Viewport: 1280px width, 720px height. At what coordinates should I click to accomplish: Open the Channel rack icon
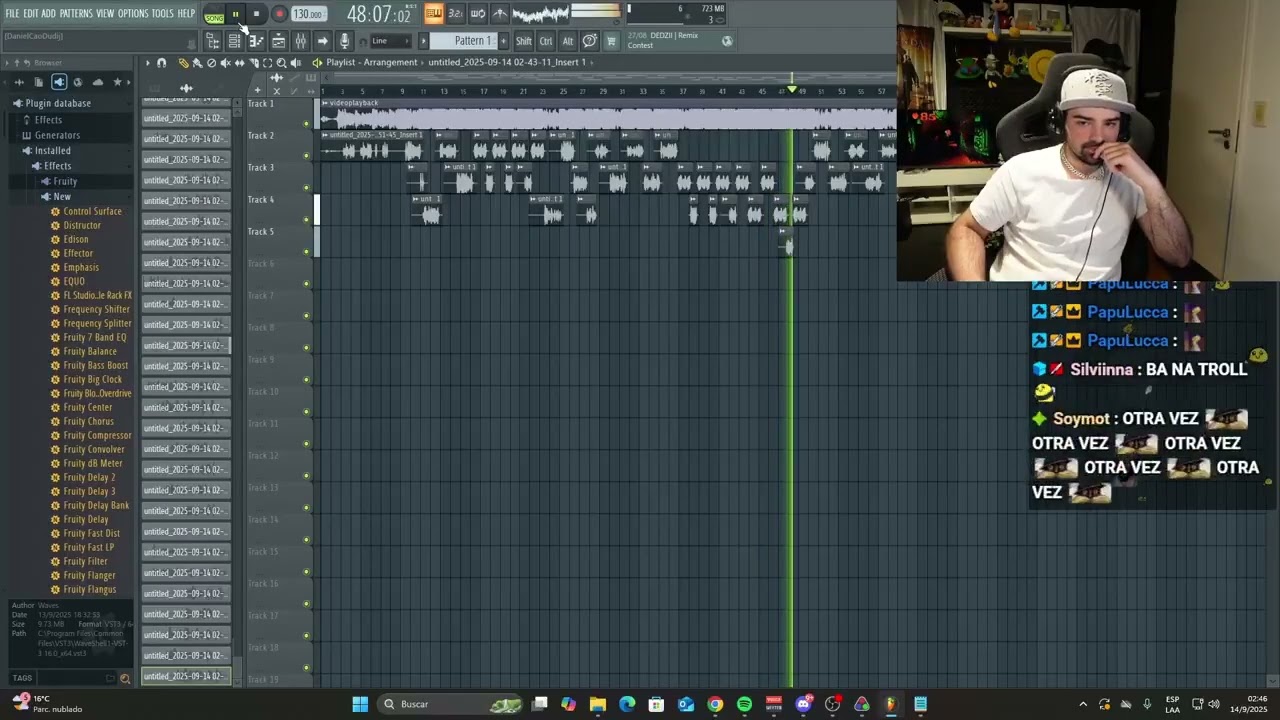tap(234, 41)
